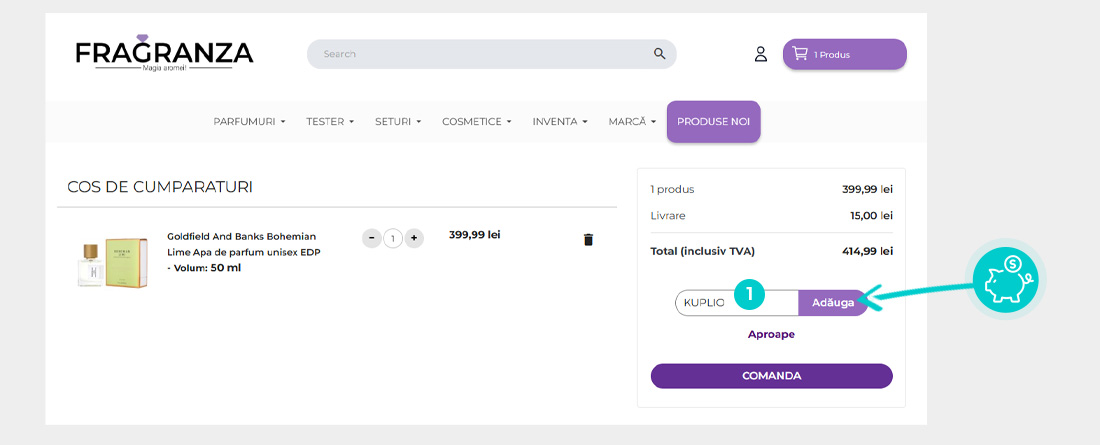Focus the coupon code input field
Image resolution: width=1100 pixels, height=445 pixels.
pyautogui.click(x=705, y=302)
